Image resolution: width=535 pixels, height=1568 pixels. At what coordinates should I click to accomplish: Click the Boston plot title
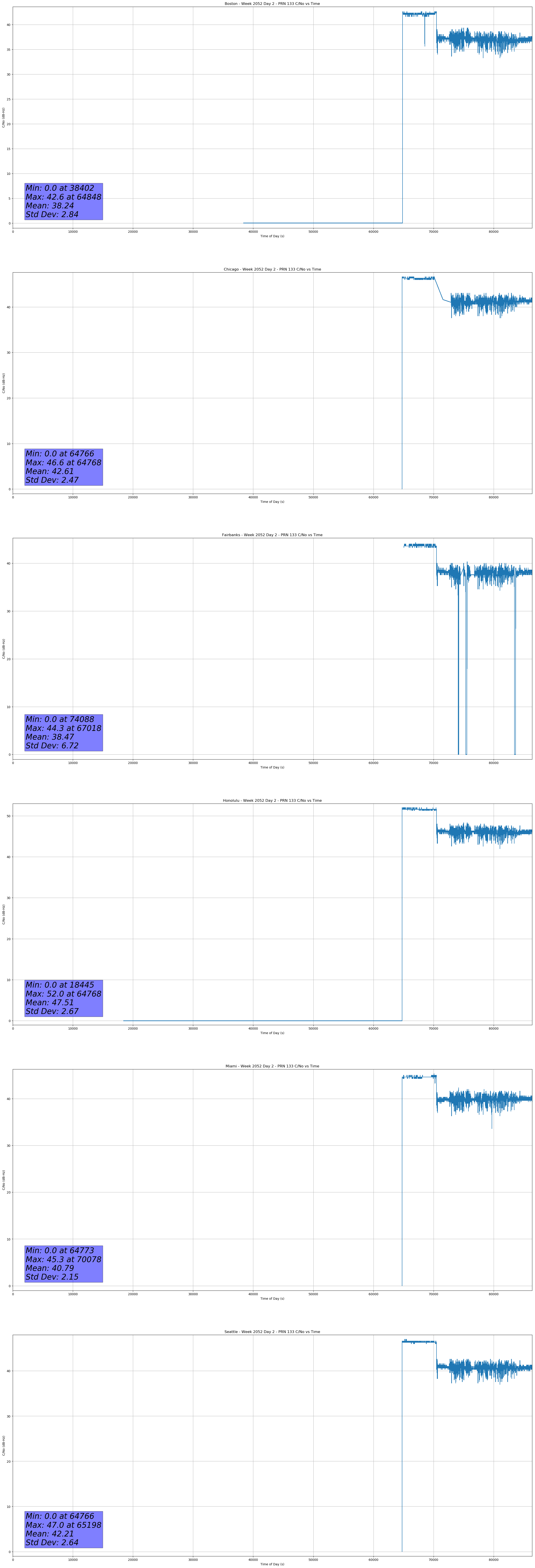[x=272, y=4]
